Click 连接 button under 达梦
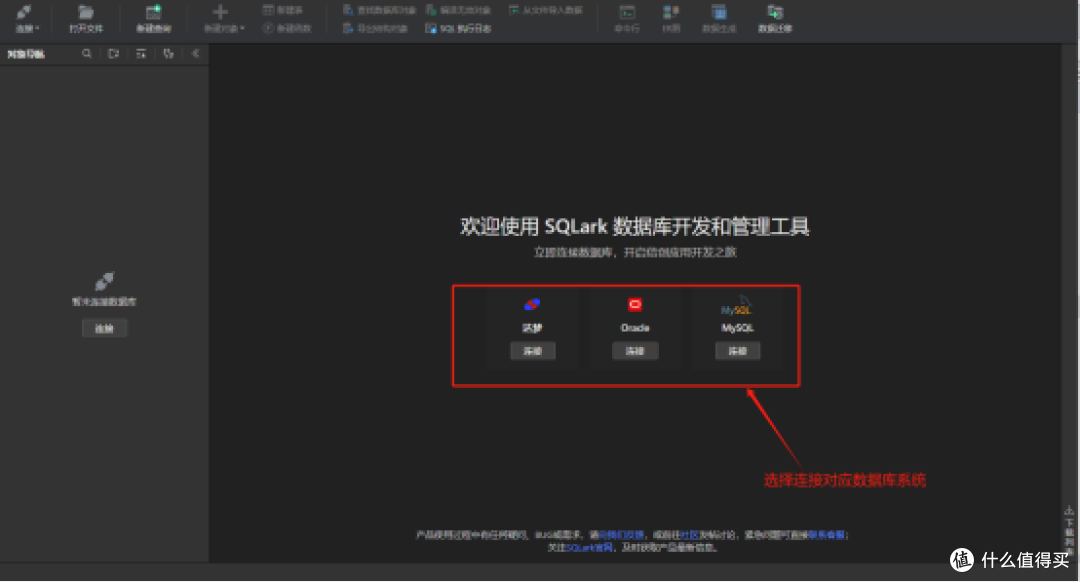 point(532,351)
